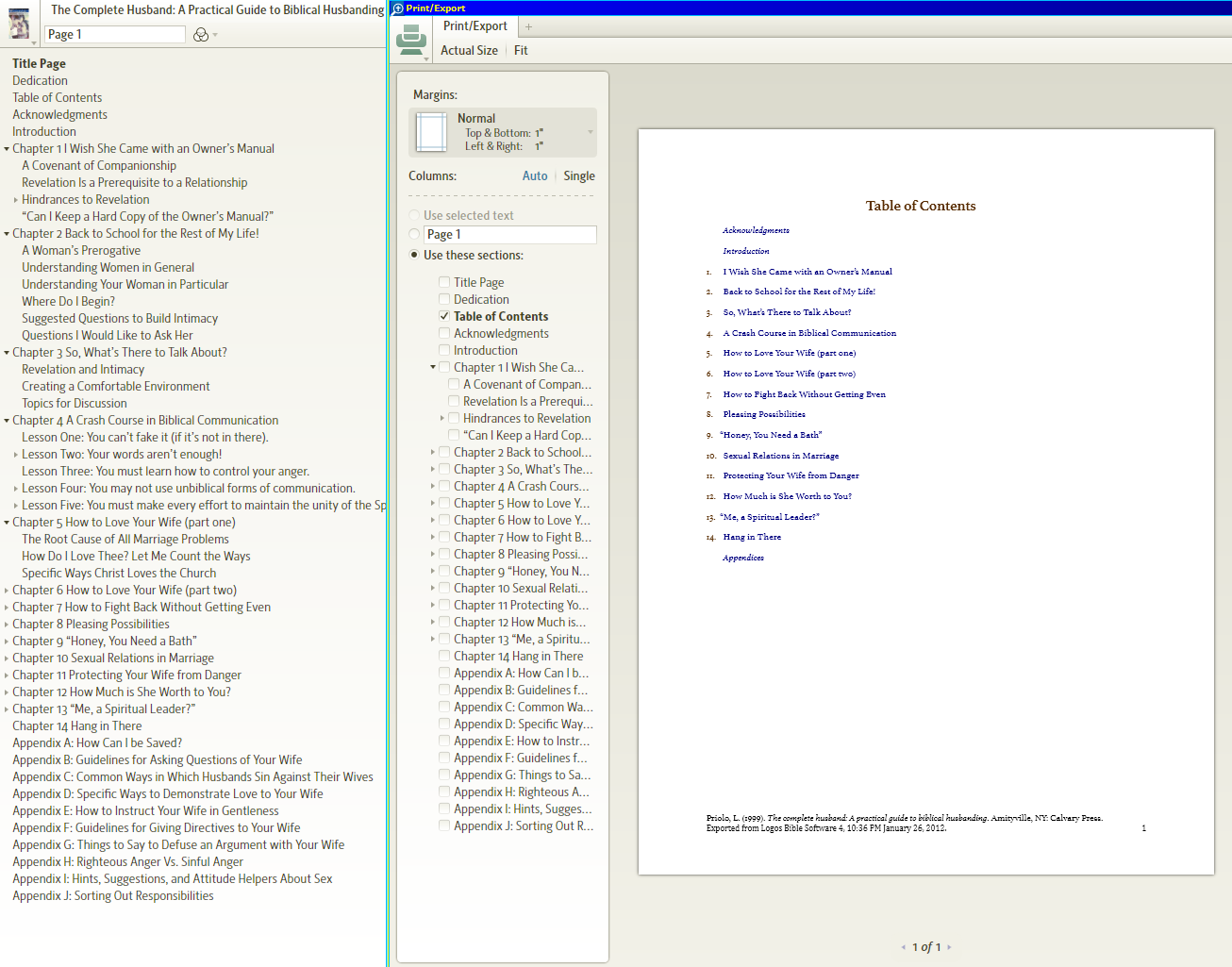The height and width of the screenshot is (967, 1232).
Task: Tick the A Covenant of Compan... checkbox
Action: (x=454, y=384)
